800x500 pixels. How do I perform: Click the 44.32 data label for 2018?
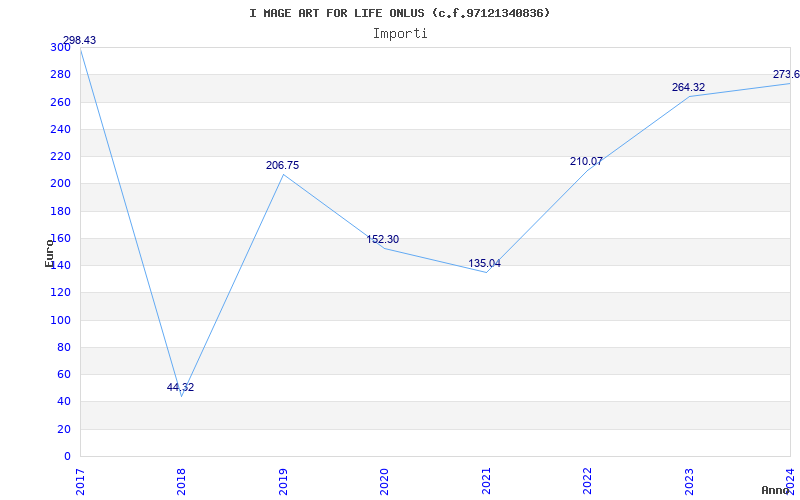pyautogui.click(x=180, y=387)
